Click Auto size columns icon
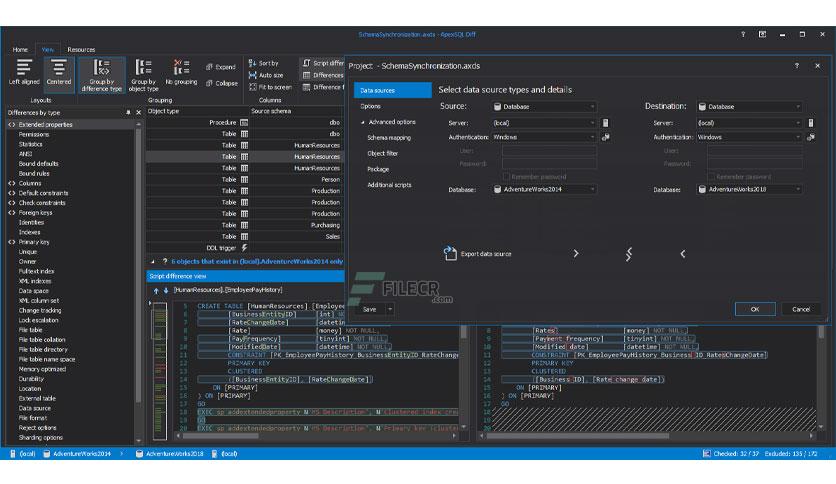836x484 pixels. pos(253,75)
